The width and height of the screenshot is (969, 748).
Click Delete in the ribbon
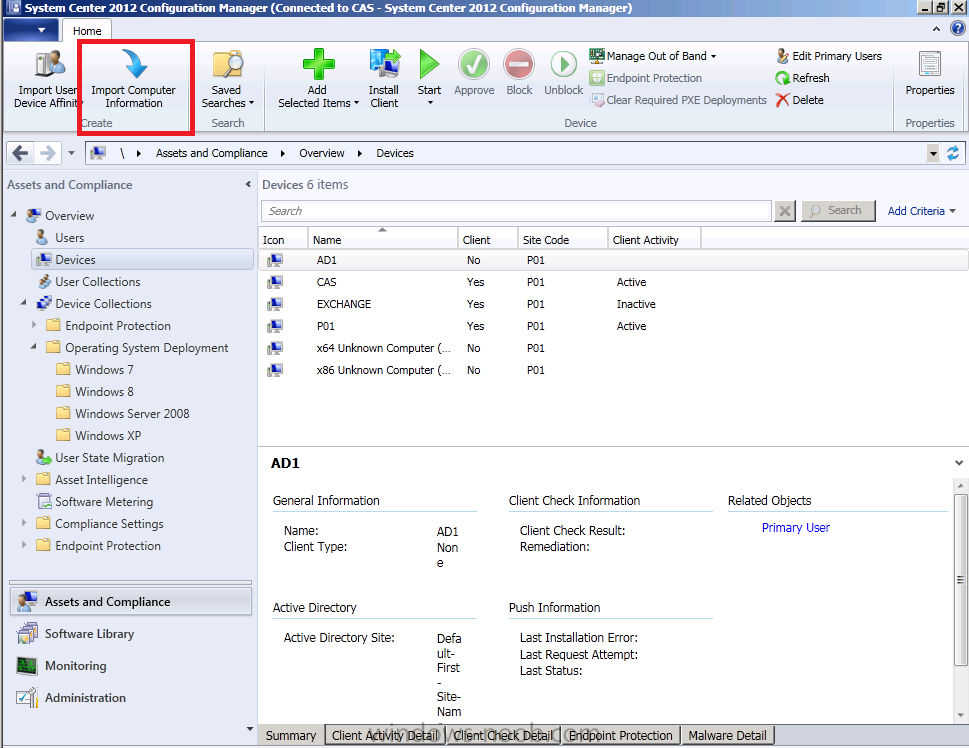coord(800,100)
